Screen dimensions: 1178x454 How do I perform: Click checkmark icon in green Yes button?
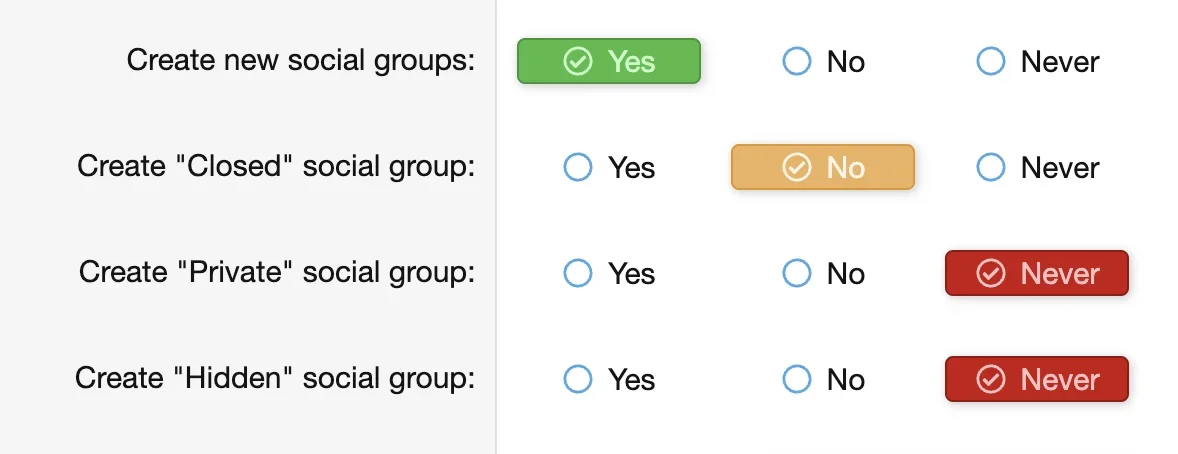pyautogui.click(x=578, y=61)
